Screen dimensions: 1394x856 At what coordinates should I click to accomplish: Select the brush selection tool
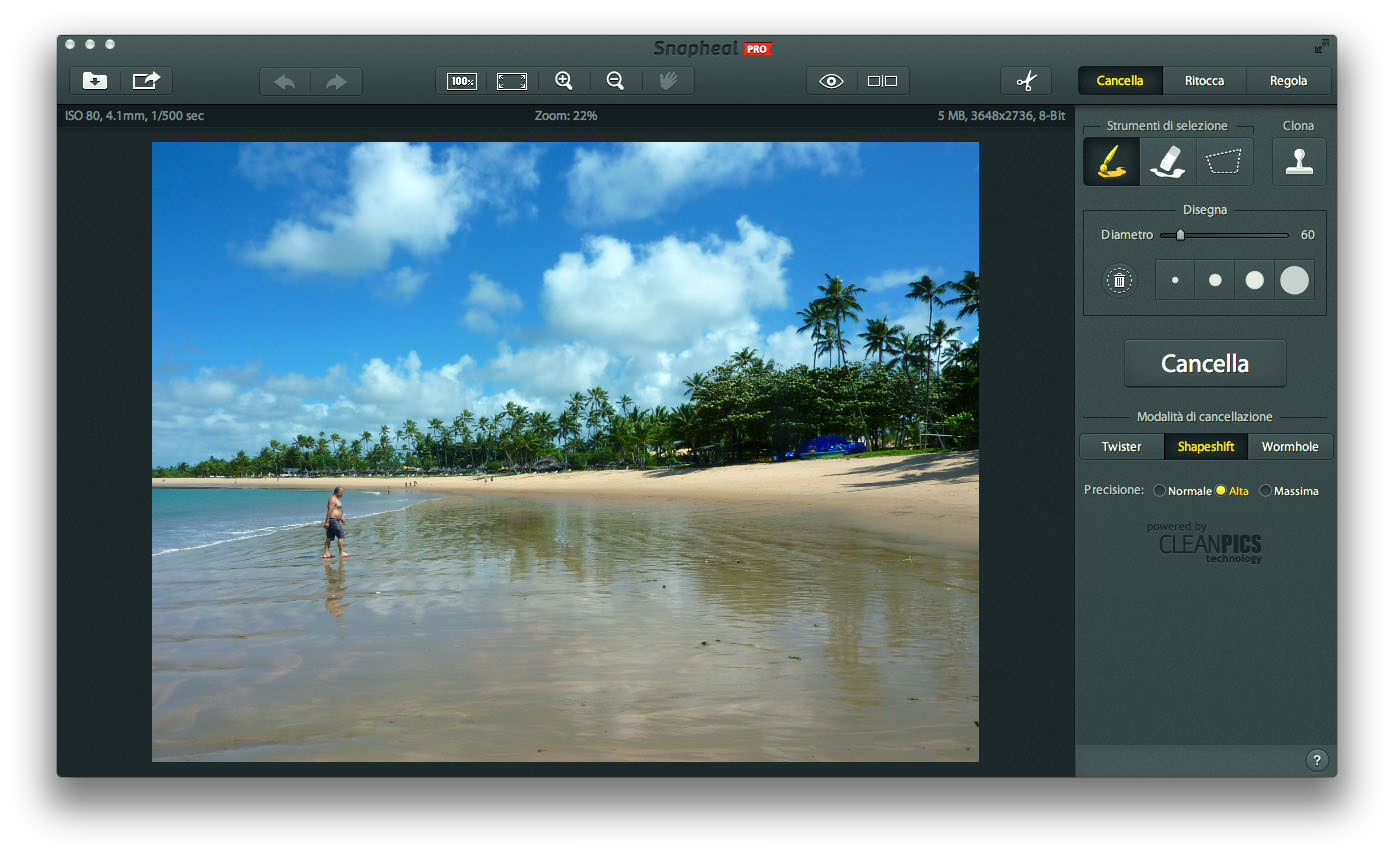1111,161
